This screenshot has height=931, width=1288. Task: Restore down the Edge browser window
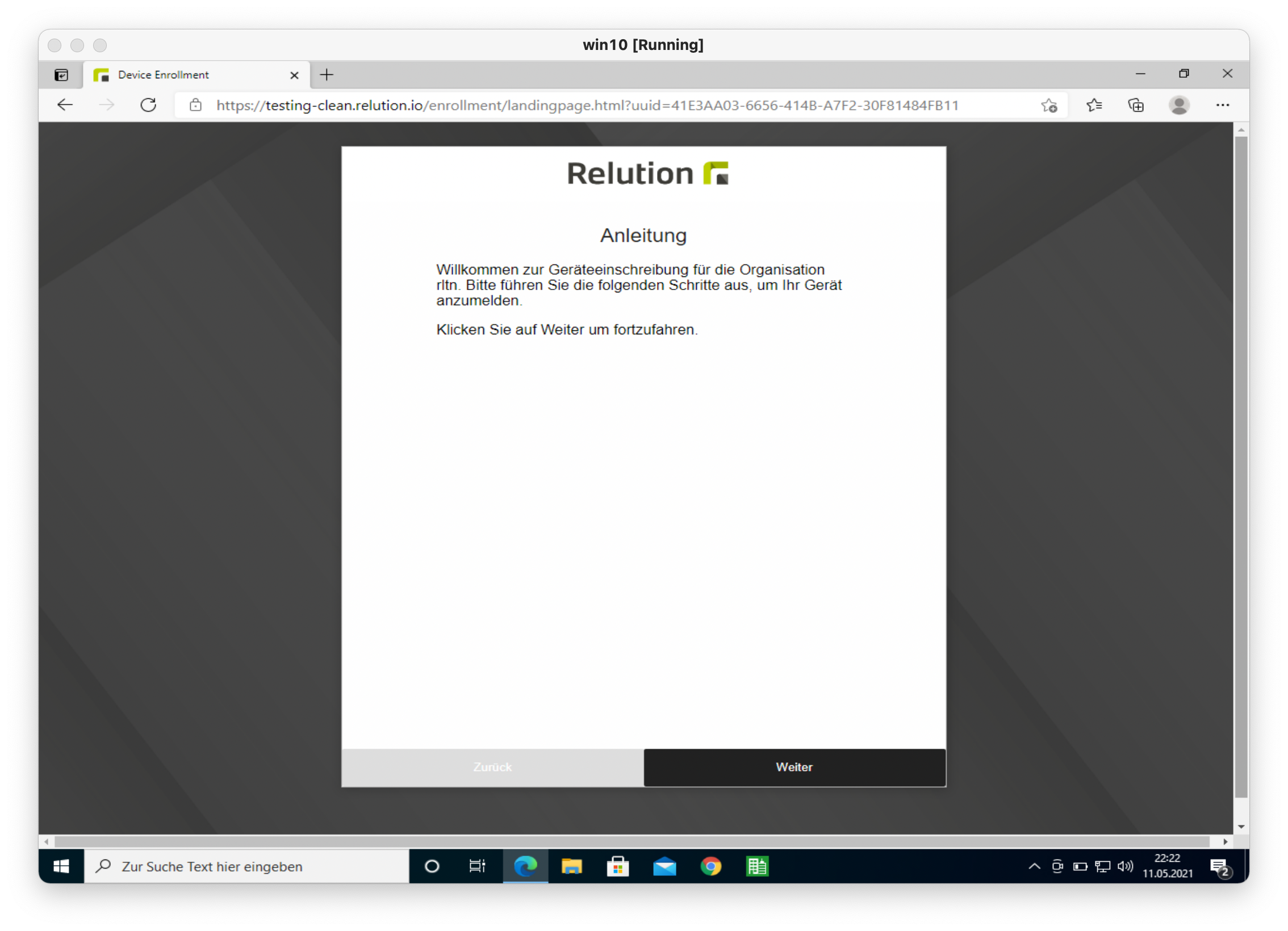pos(1184,74)
